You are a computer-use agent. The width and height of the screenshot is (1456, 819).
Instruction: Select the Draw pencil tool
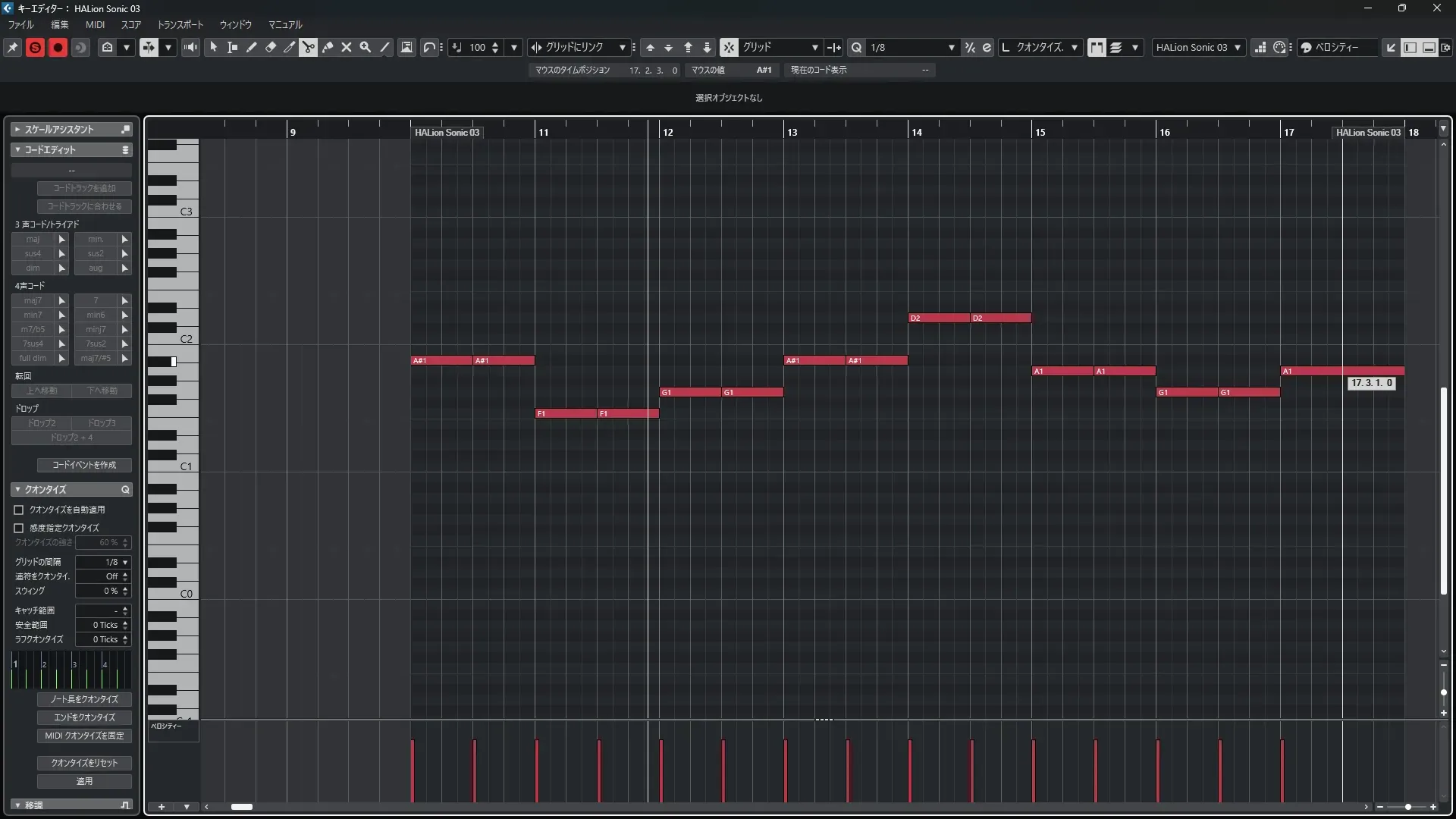(252, 47)
